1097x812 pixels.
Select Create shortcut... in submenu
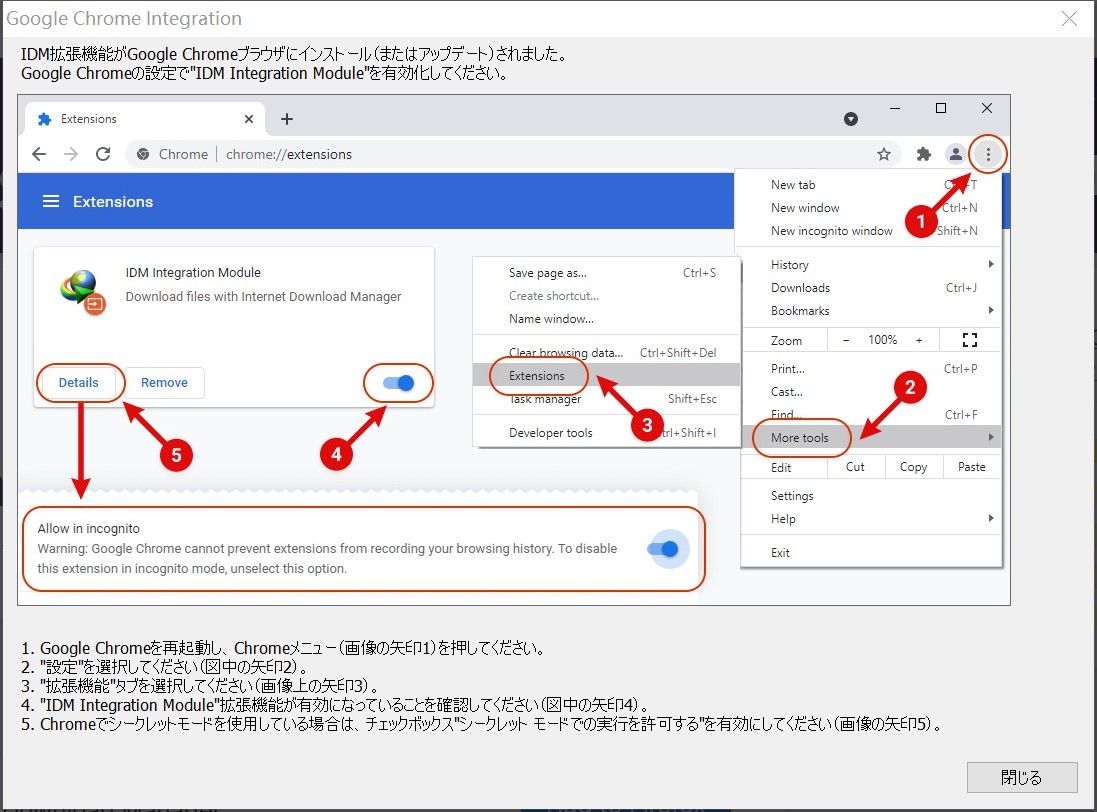(553, 296)
